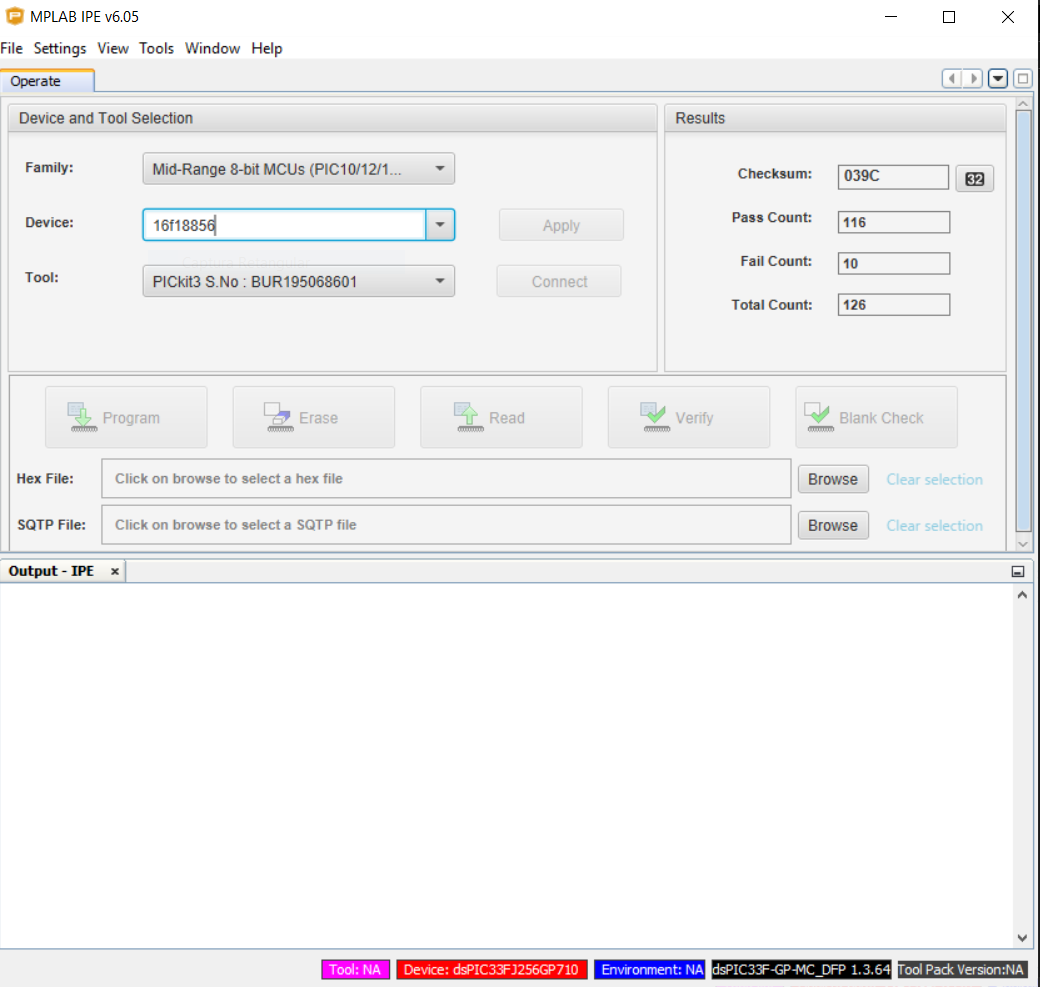Click into the Device text field
The image size is (1040, 987).
(x=284, y=225)
